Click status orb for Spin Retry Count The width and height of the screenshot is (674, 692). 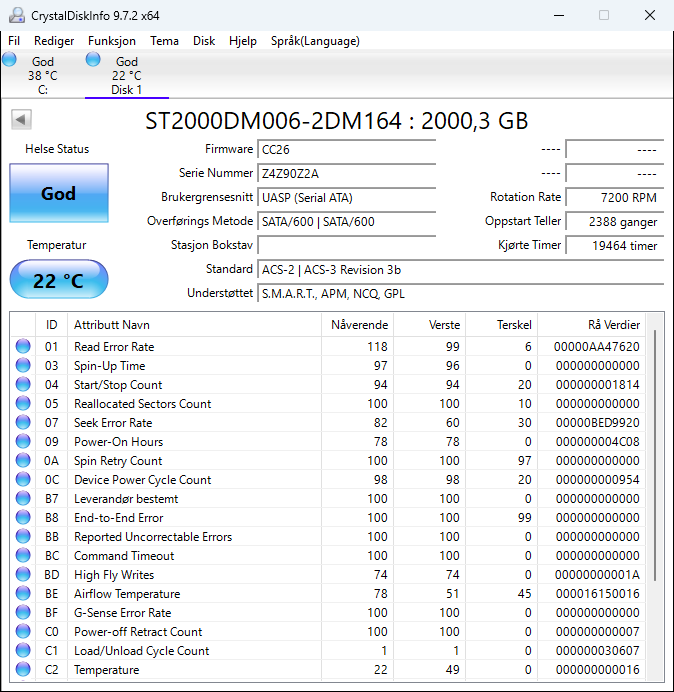coord(23,460)
